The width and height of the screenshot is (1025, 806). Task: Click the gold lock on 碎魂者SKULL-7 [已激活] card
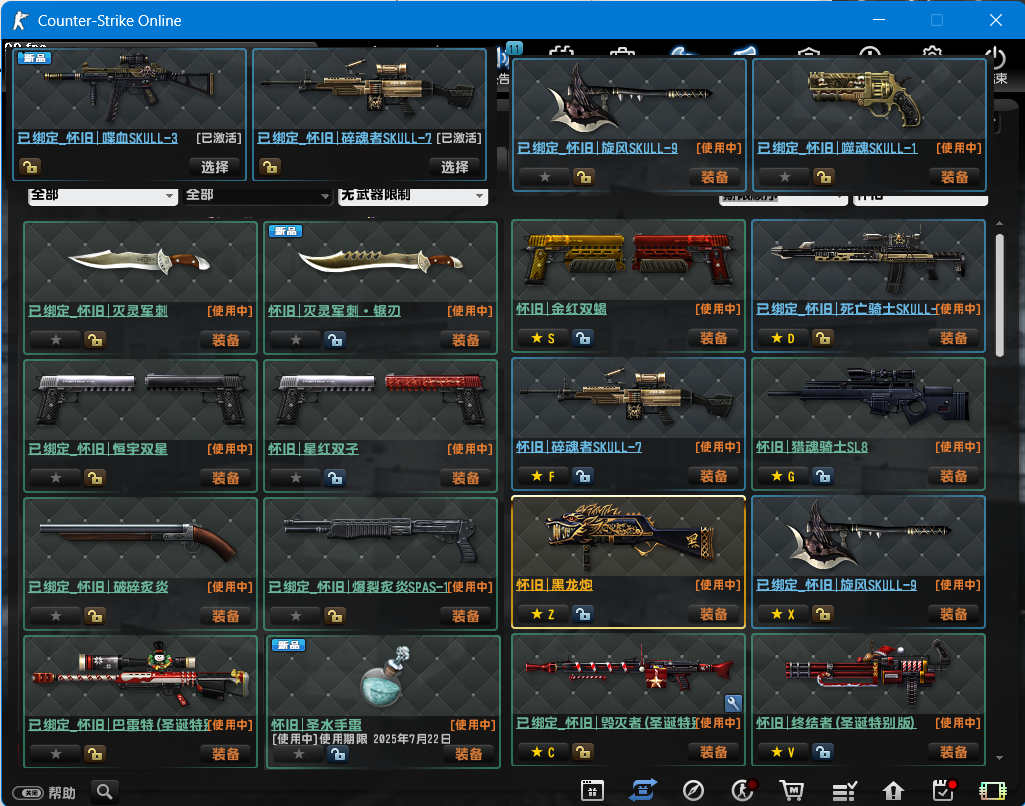[x=269, y=167]
